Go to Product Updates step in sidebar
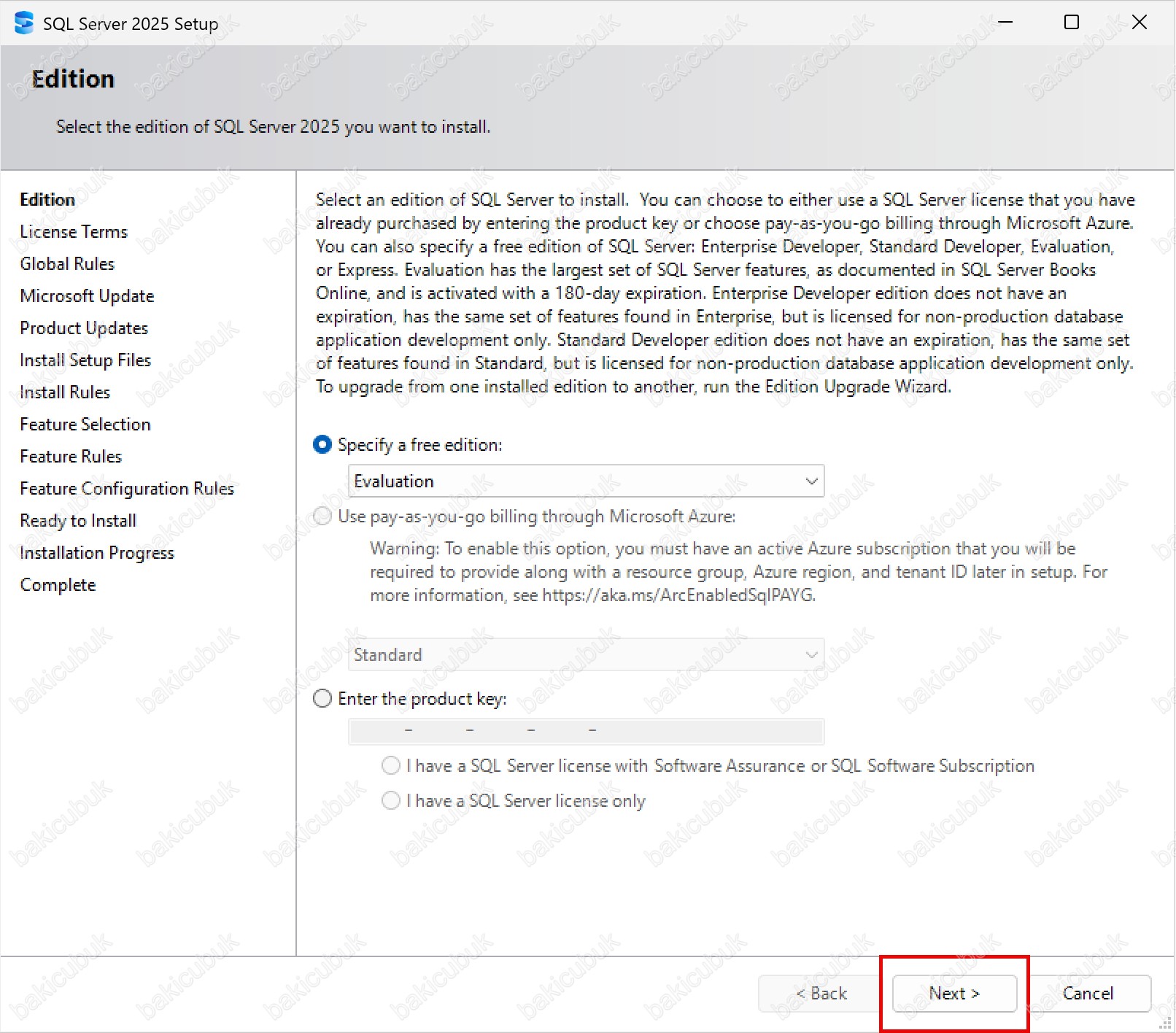 pos(84,328)
